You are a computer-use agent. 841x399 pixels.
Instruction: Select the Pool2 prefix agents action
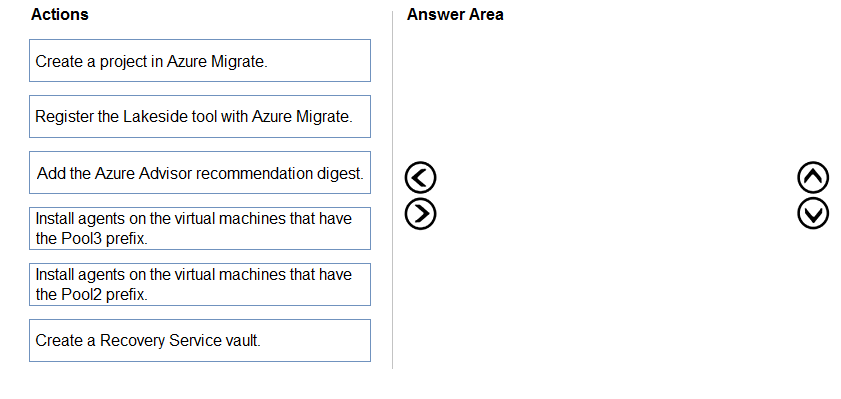200,284
